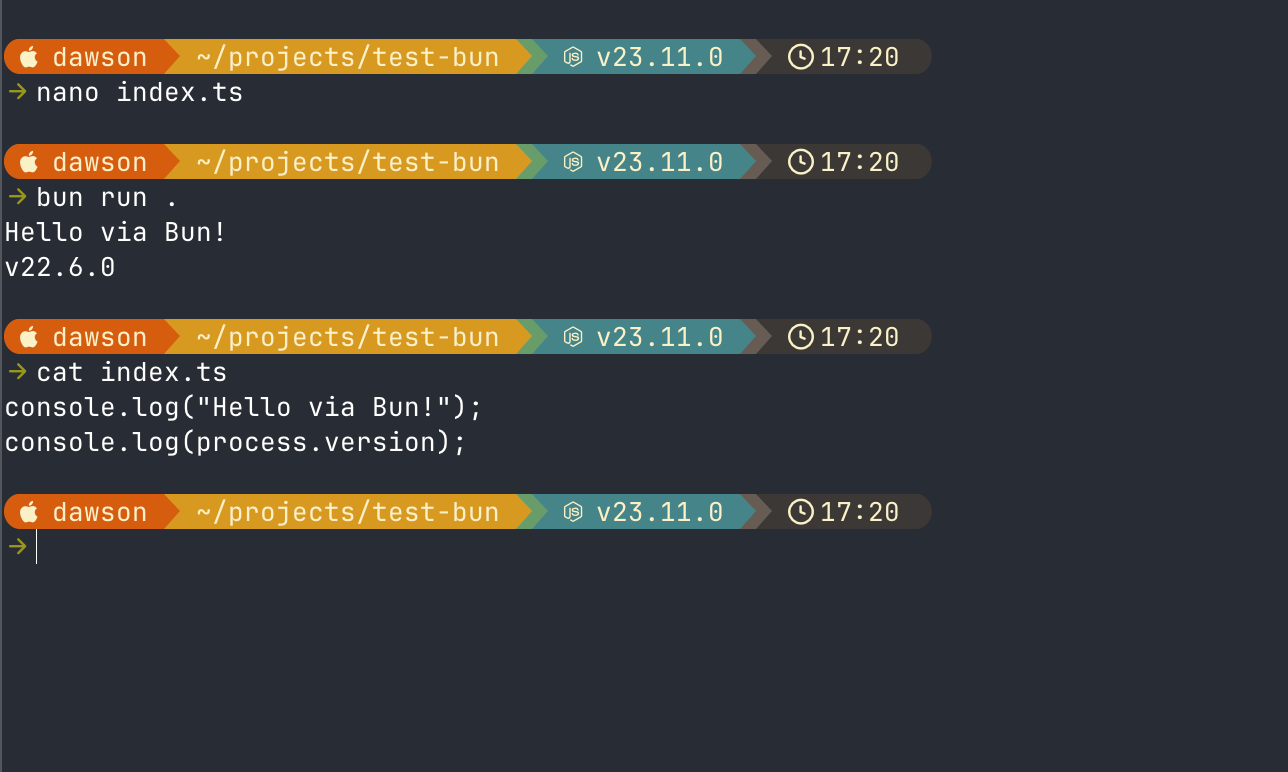Screen dimensions: 1288x772
Task: Click the arrow before cat index.ts
Action: (x=17, y=372)
